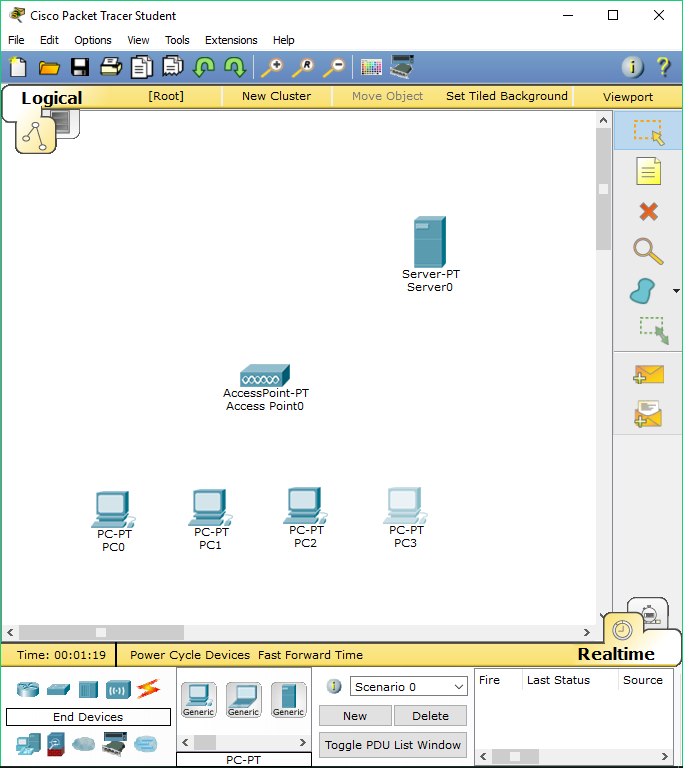
Task: Choose the Delete tool red X
Action: [x=648, y=212]
